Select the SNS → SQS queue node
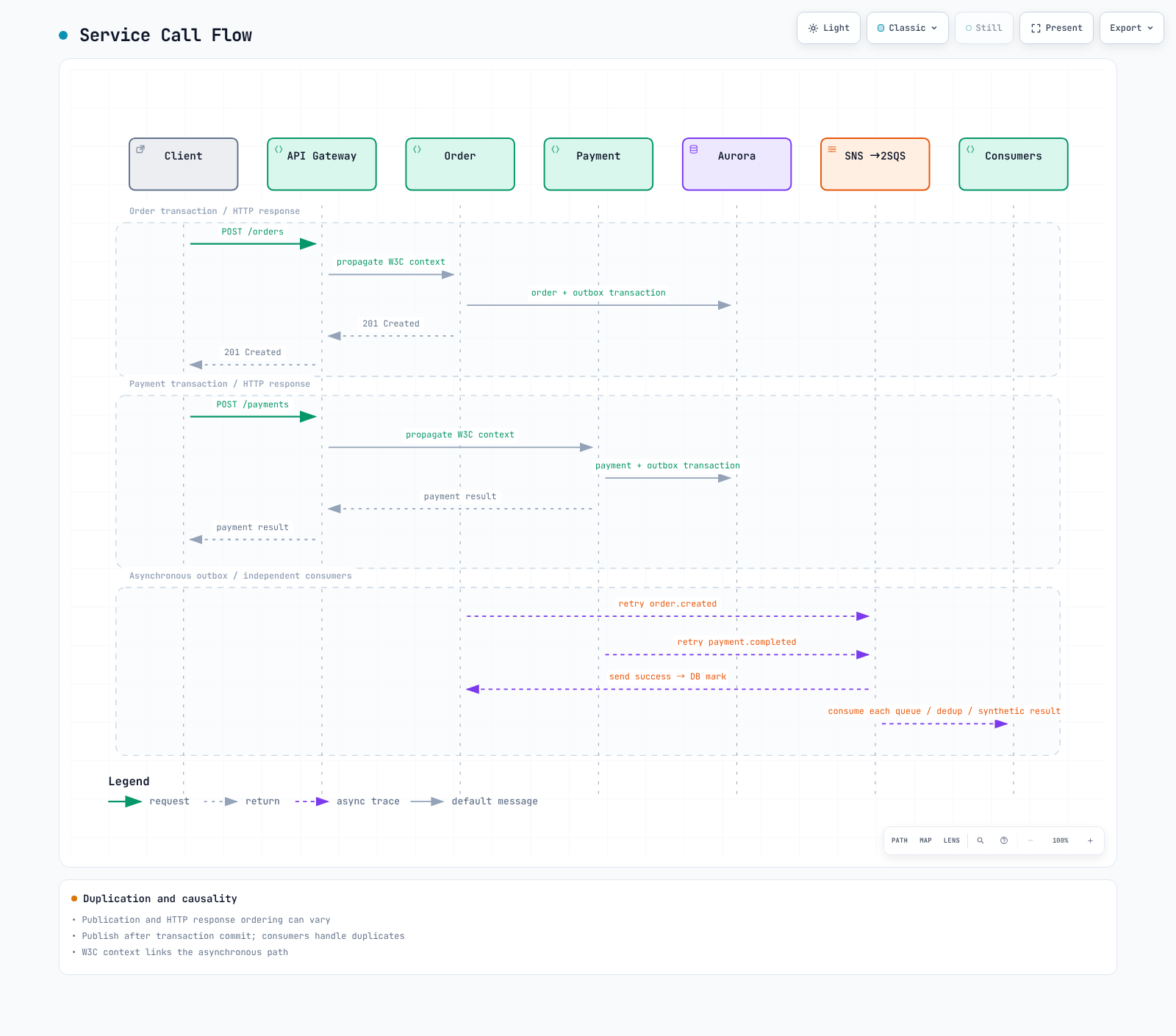 pos(875,164)
